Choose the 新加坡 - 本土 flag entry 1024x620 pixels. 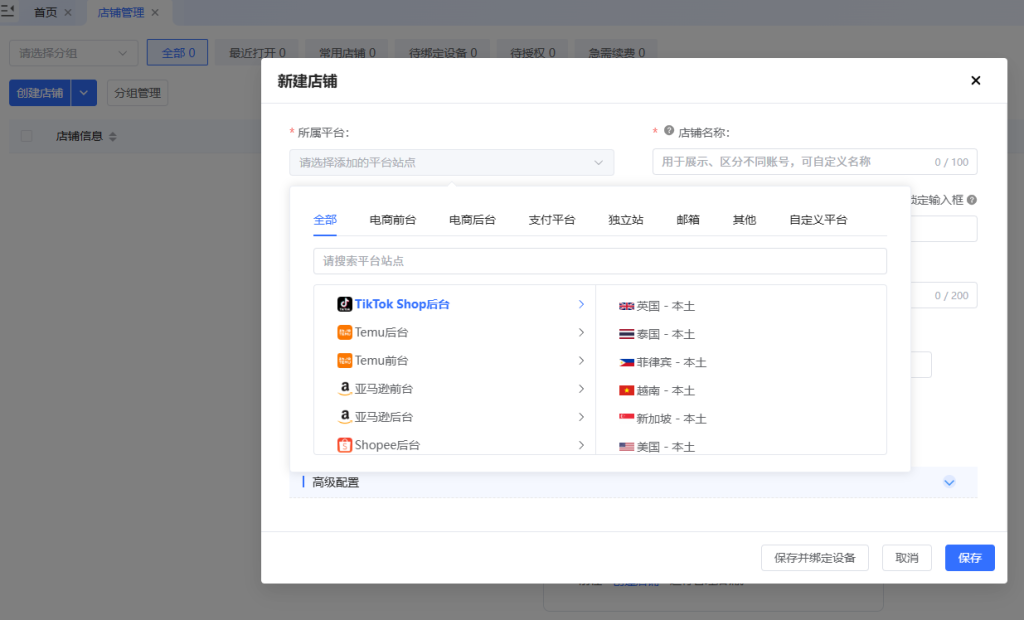coord(627,418)
